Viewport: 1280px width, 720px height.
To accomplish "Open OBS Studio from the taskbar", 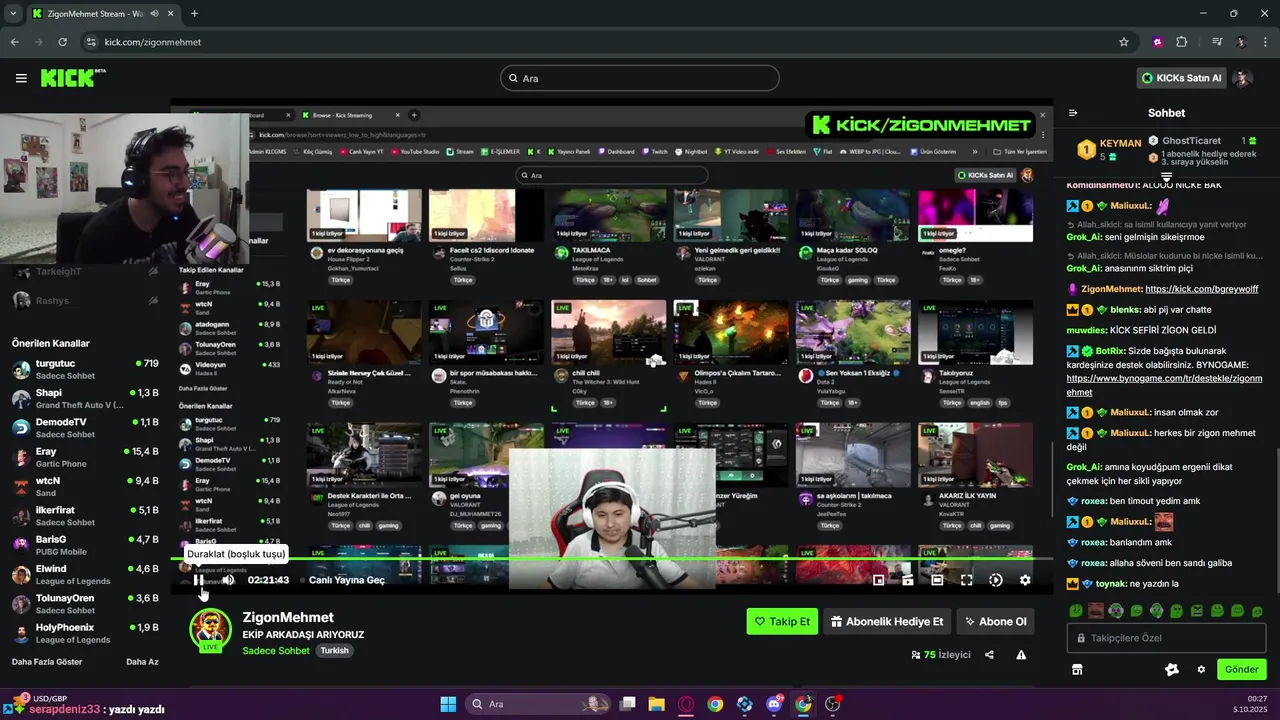I will pyautogui.click(x=833, y=704).
